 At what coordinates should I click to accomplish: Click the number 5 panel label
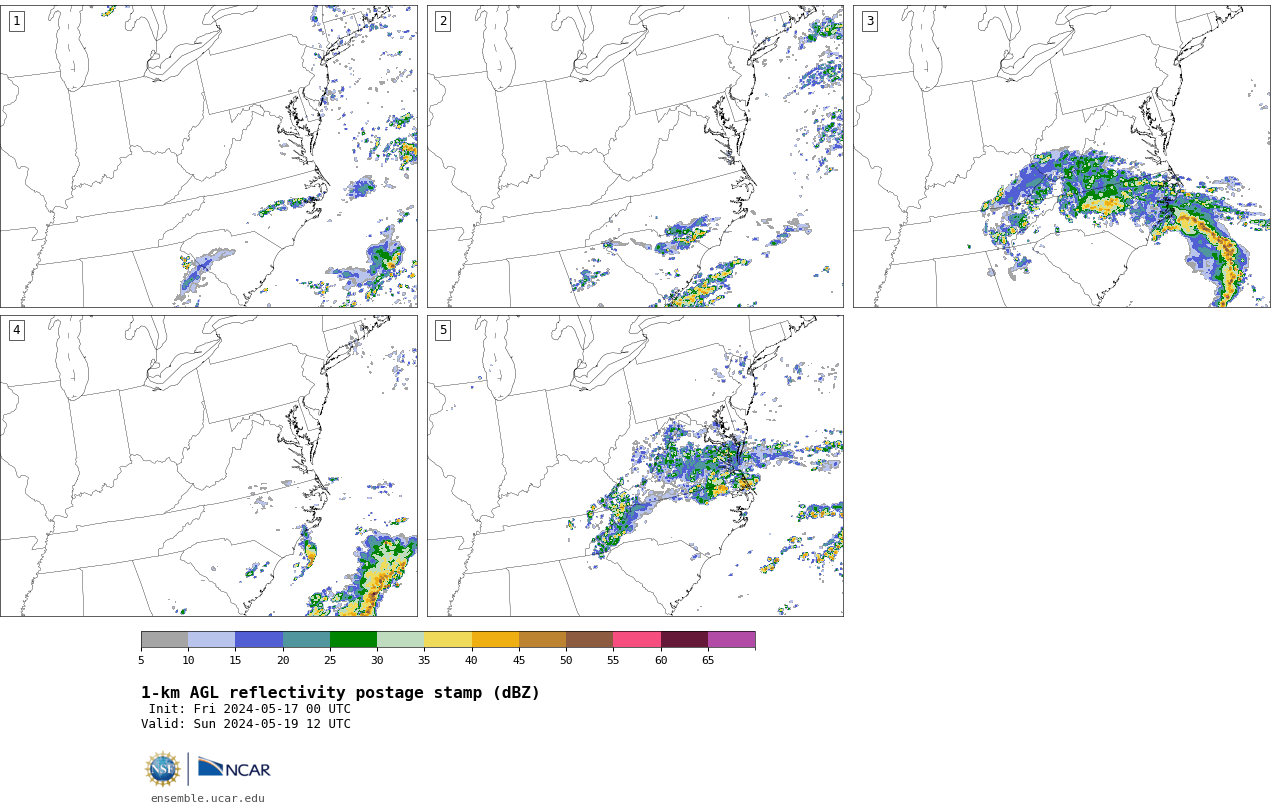pos(443,330)
